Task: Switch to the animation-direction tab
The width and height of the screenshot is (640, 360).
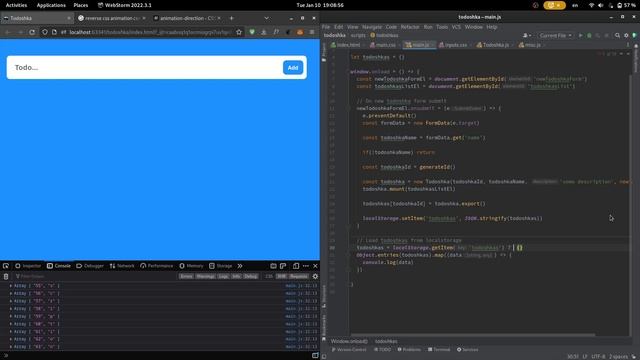Action: pos(187,18)
